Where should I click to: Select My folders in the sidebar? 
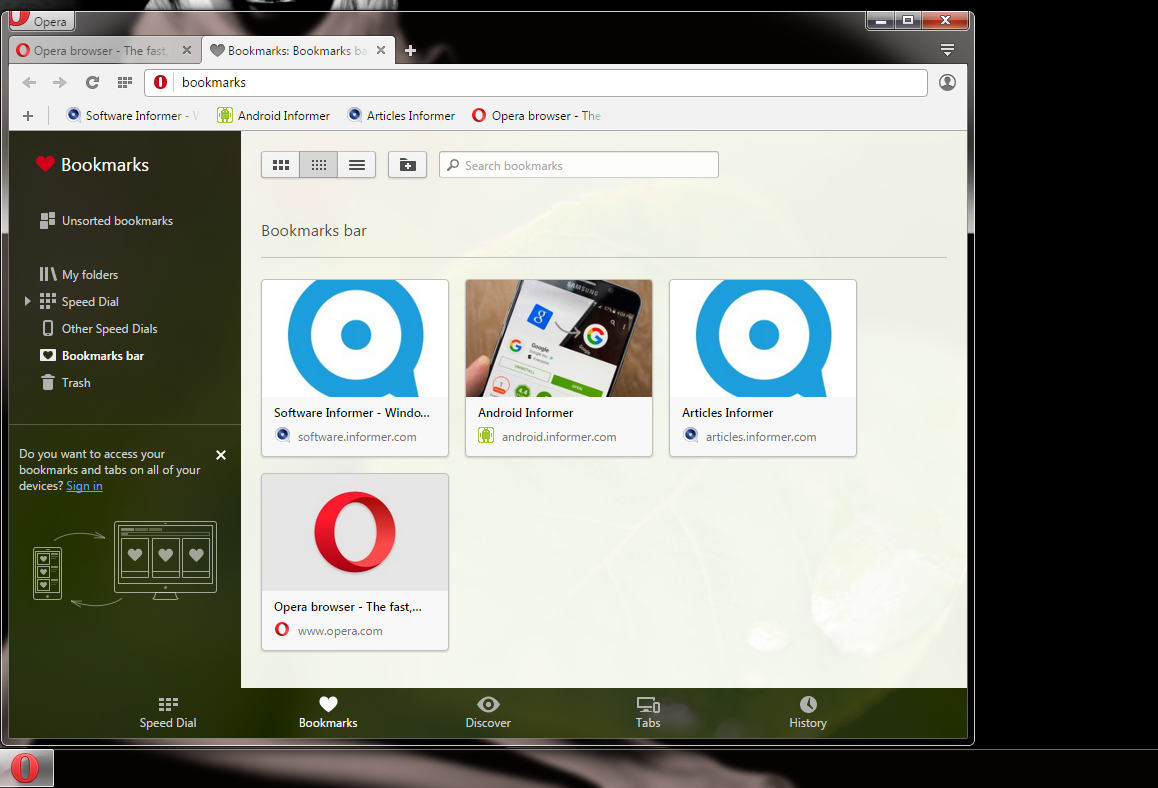click(79, 275)
